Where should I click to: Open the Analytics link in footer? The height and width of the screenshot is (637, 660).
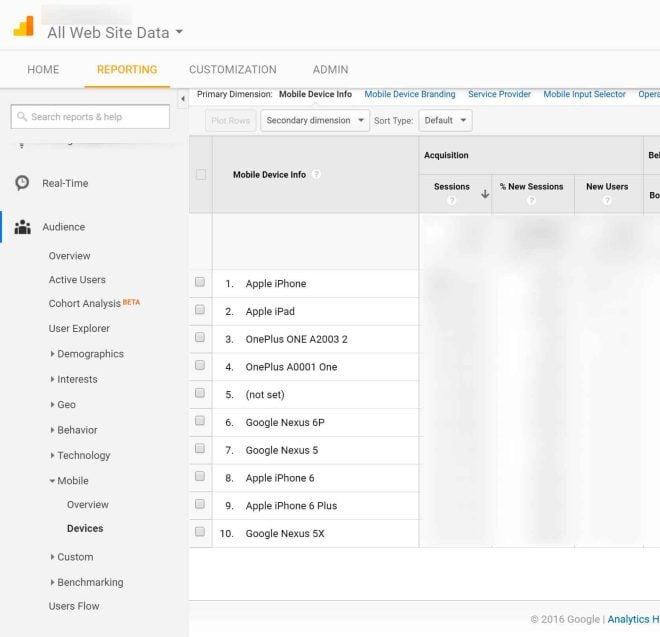(633, 619)
